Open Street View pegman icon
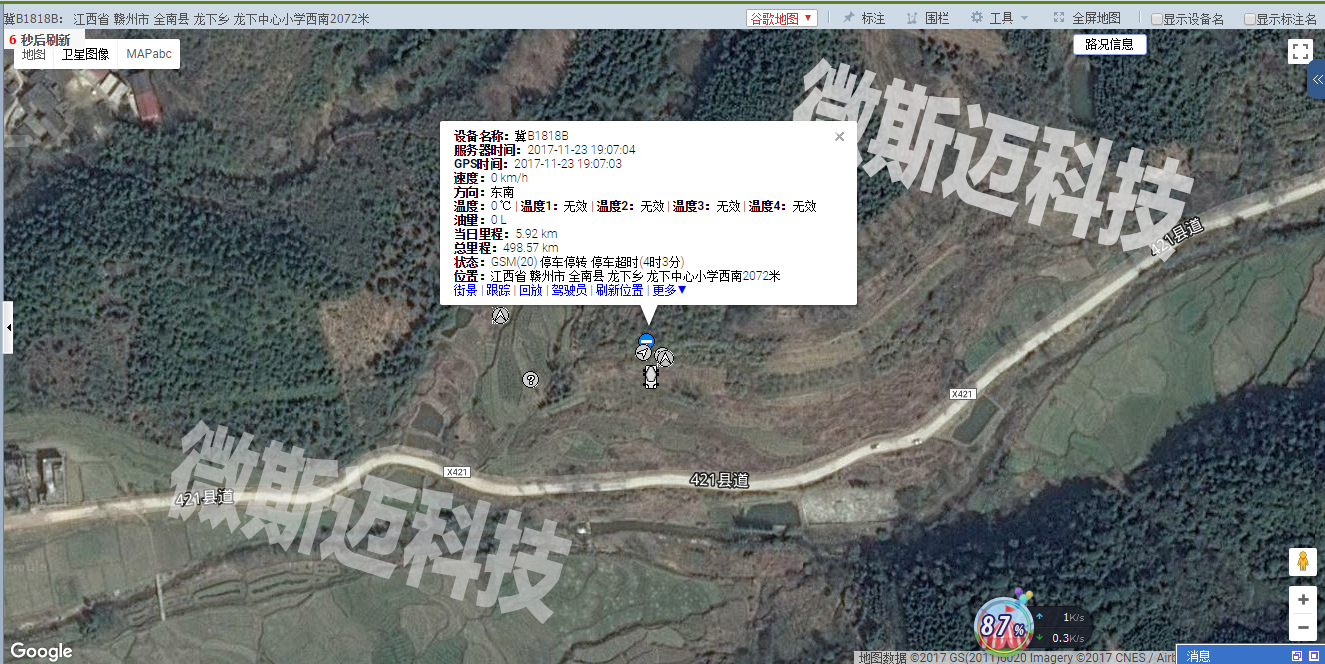 (x=1301, y=562)
